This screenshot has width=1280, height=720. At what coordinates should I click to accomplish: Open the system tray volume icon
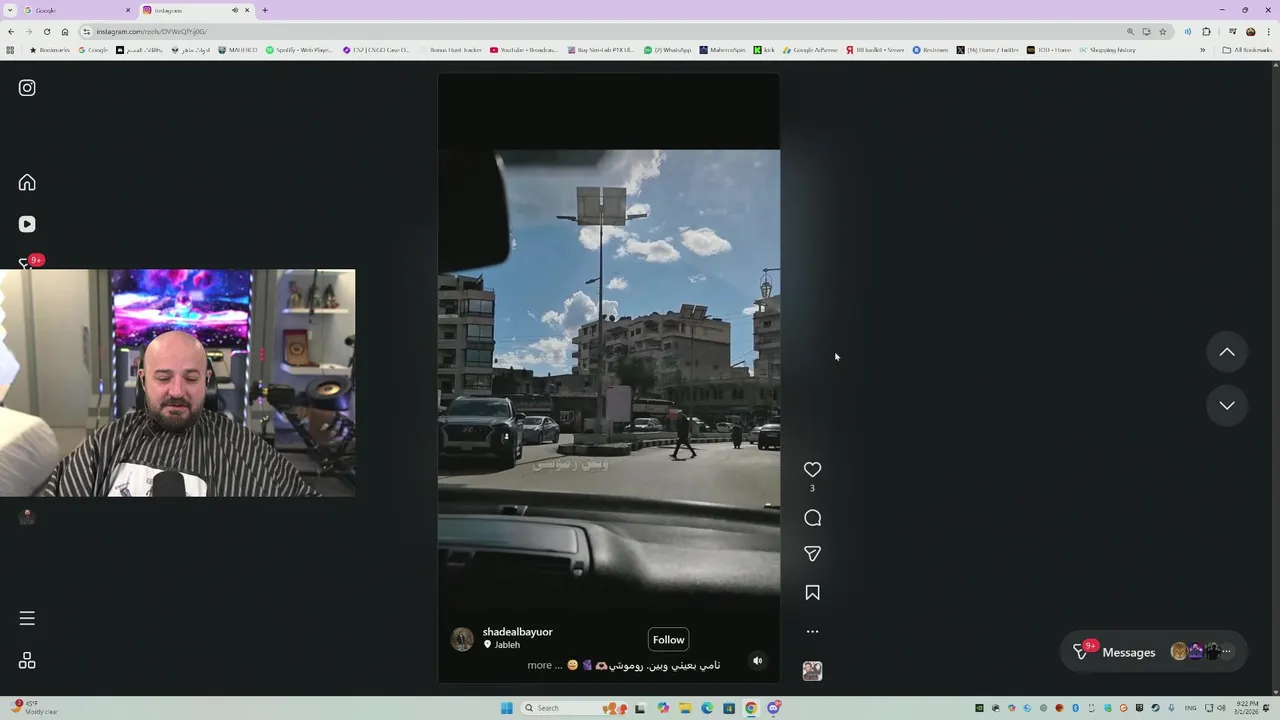(x=1221, y=708)
